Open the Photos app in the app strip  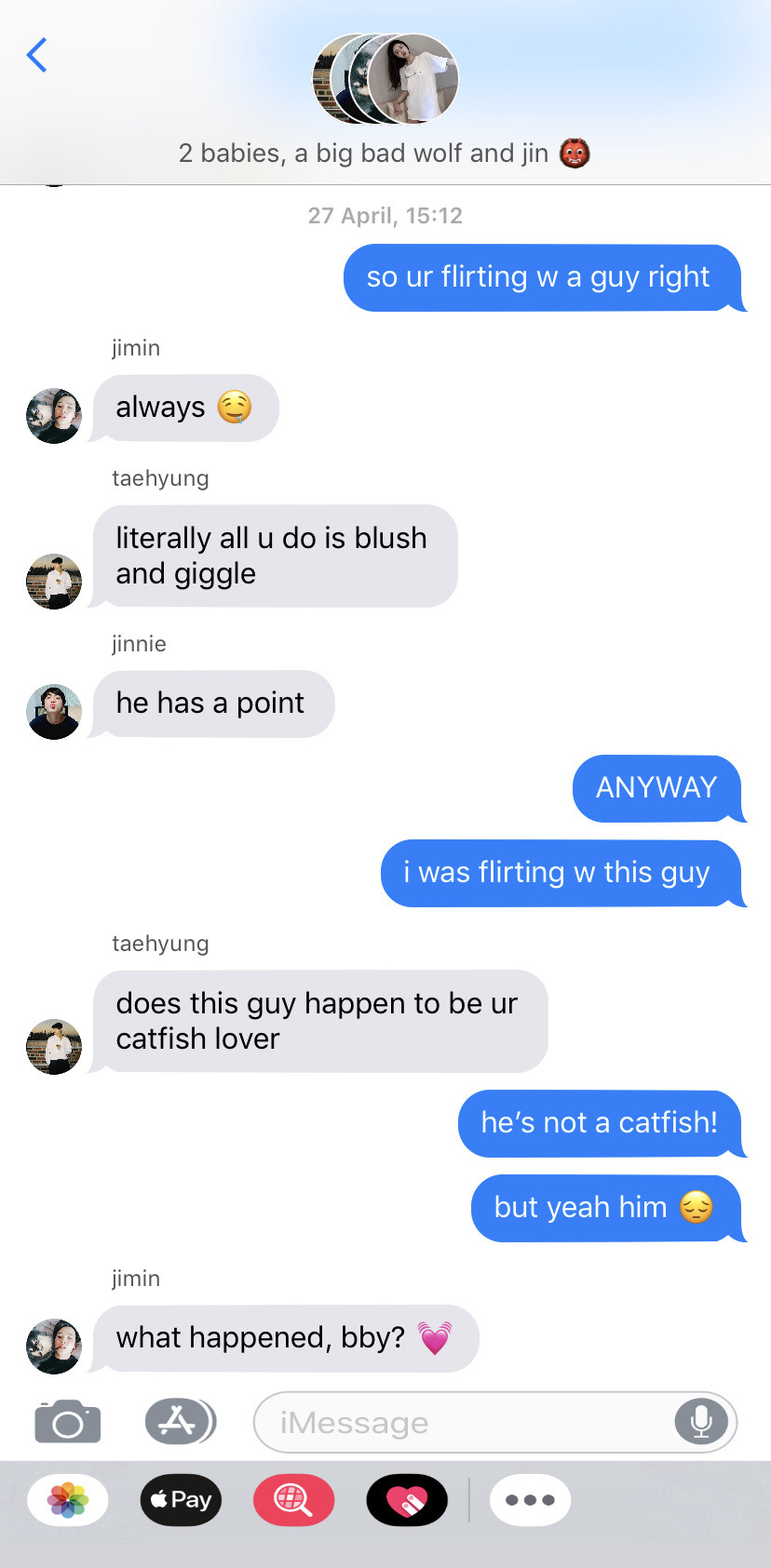(68, 1500)
